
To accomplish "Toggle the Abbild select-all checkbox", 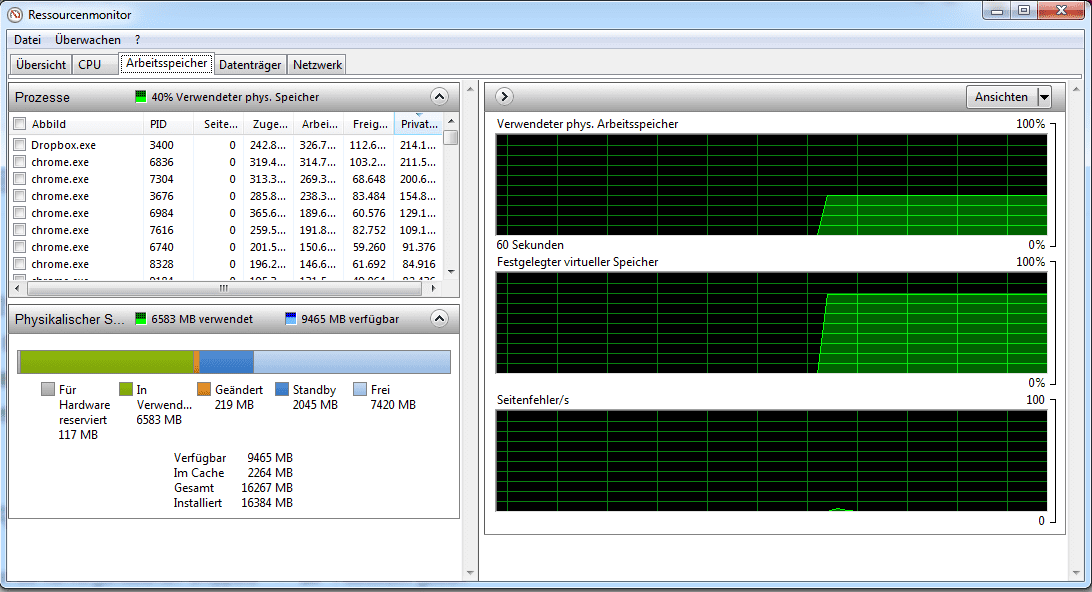I will pyautogui.click(x=20, y=123).
